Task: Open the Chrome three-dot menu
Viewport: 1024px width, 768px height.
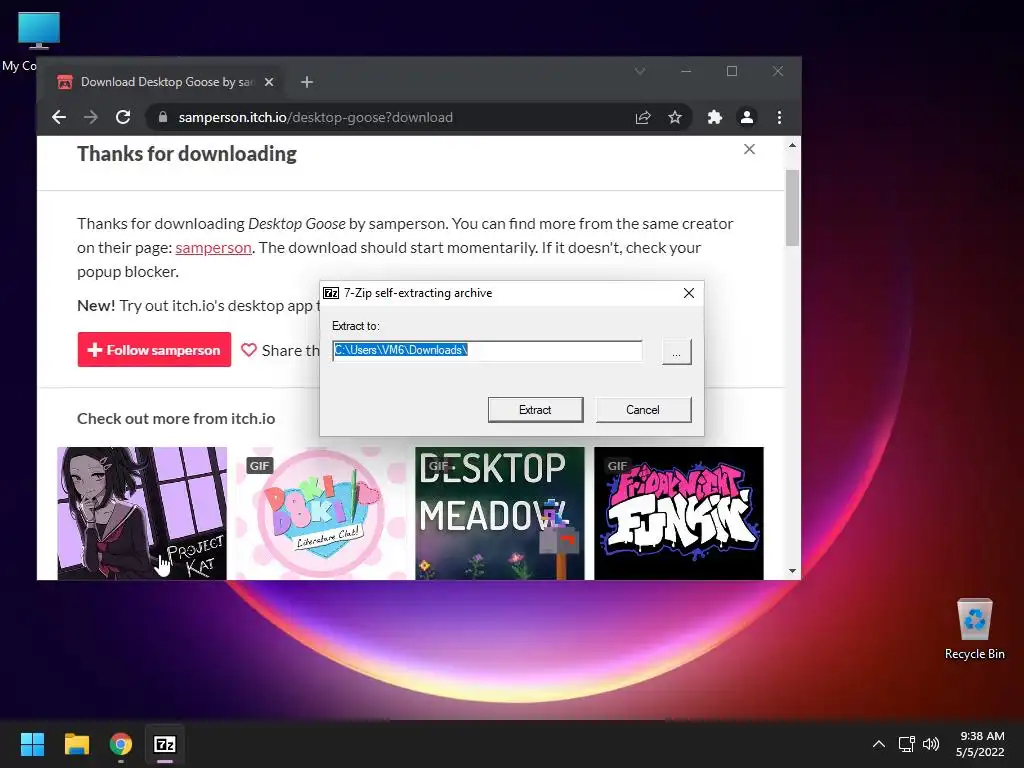Action: tap(779, 118)
